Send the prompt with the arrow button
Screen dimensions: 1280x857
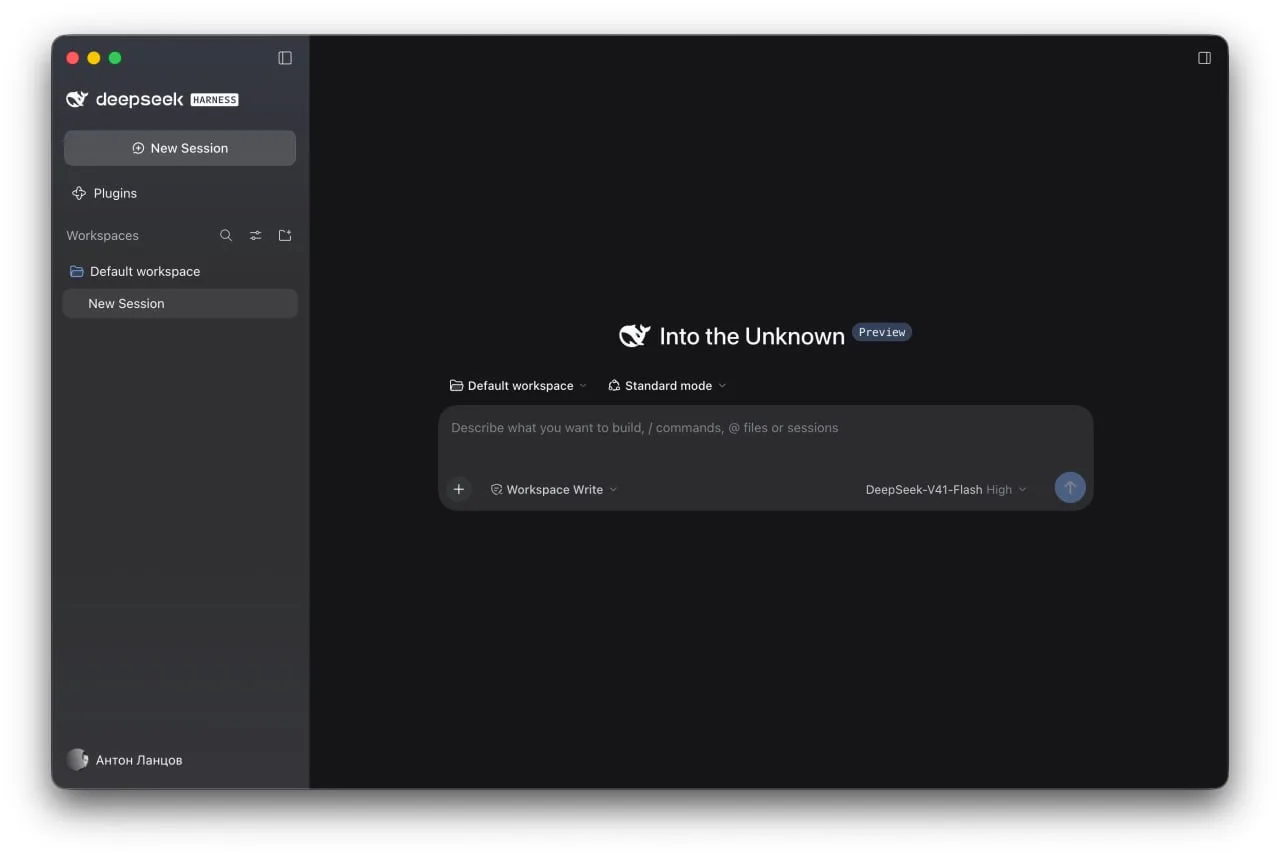pyautogui.click(x=1070, y=488)
